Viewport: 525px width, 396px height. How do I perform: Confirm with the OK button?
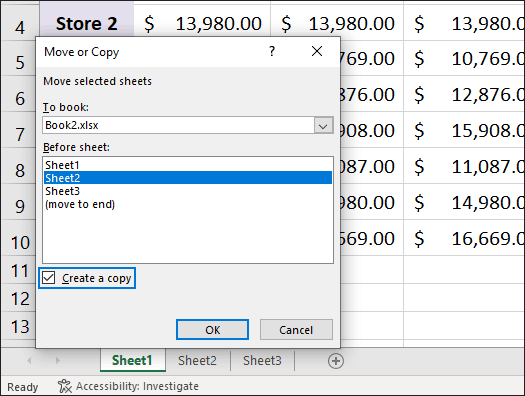212,330
